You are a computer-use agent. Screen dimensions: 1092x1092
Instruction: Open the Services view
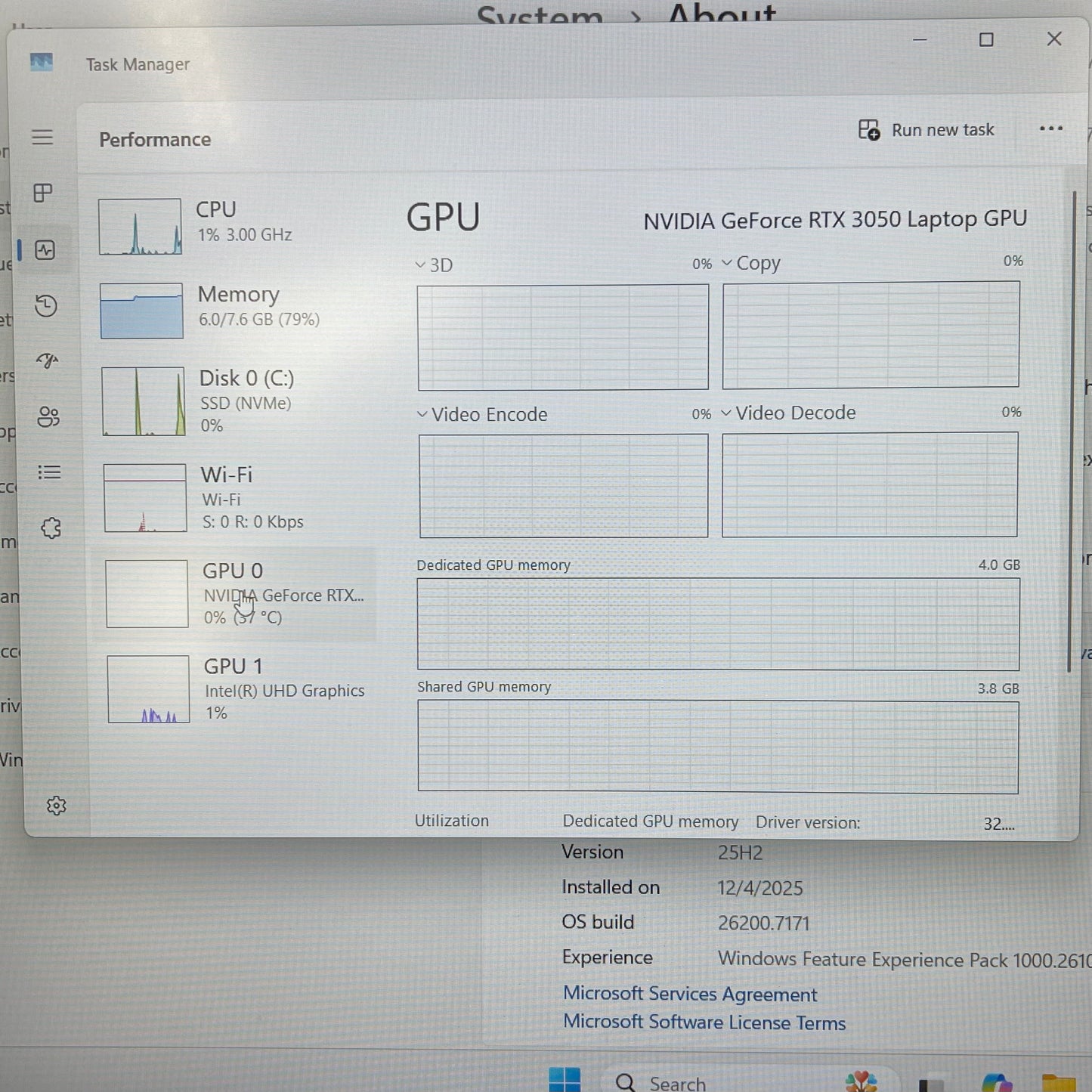50,528
